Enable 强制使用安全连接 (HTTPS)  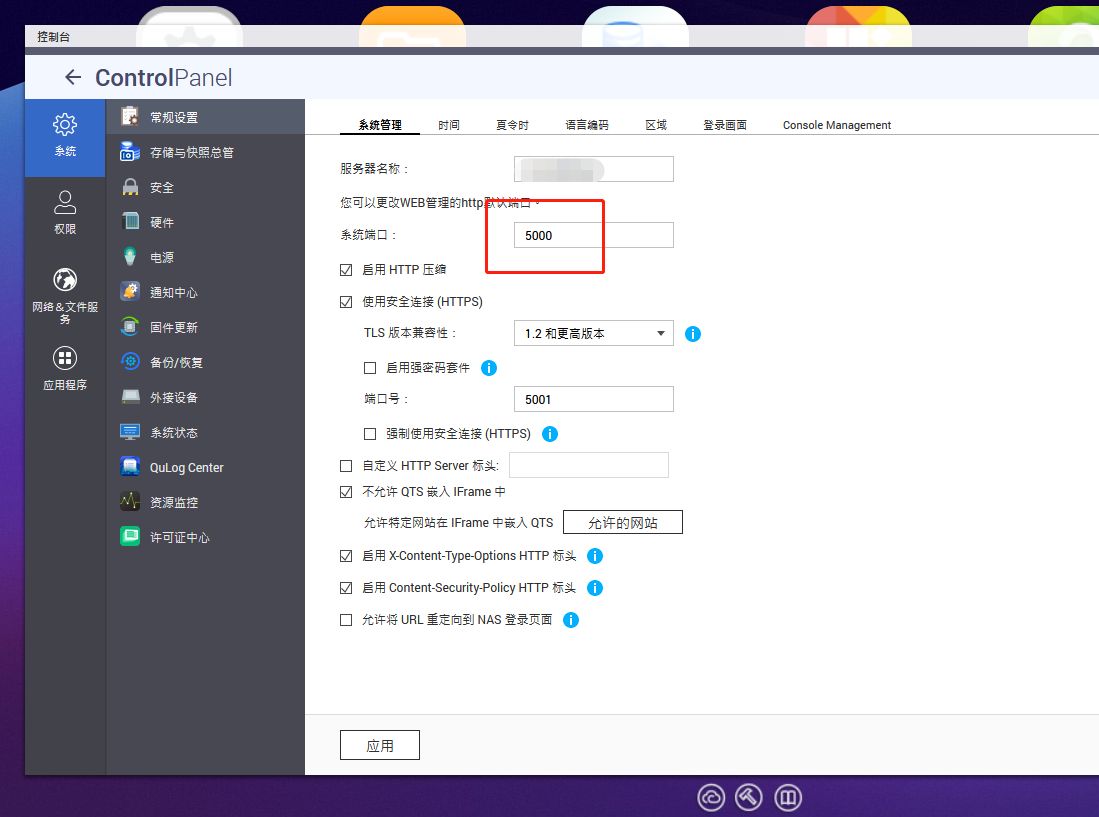click(369, 434)
